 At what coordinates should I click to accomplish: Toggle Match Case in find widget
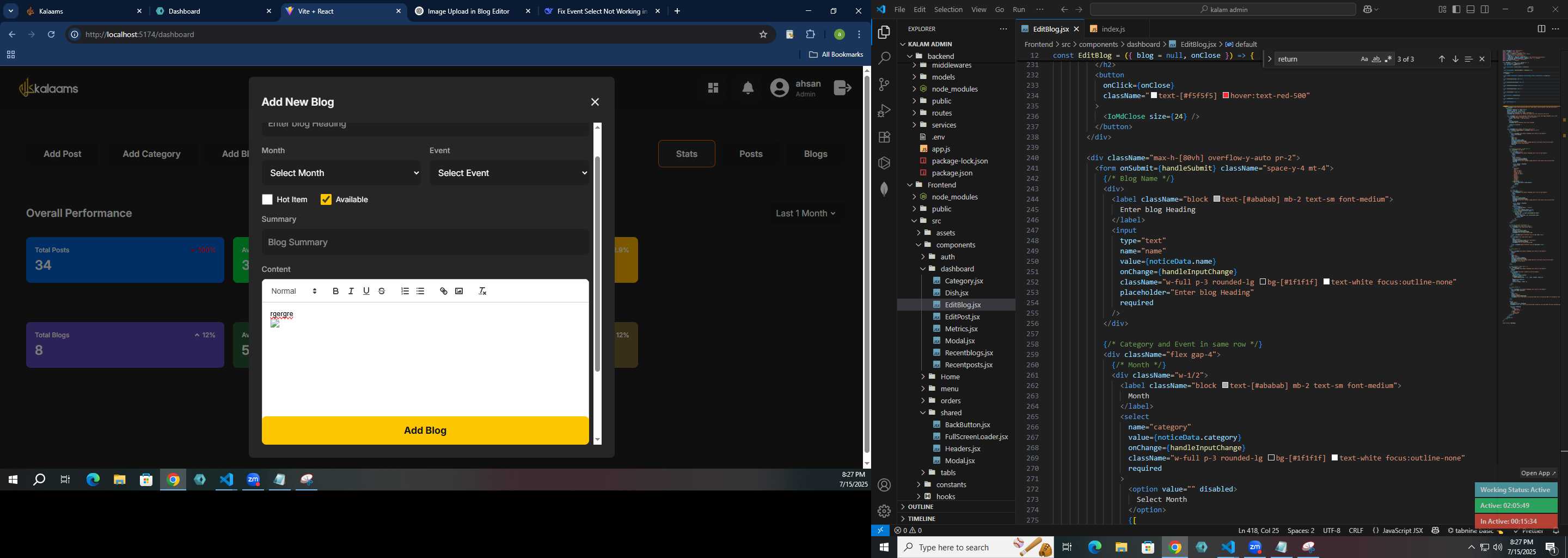pos(1364,59)
